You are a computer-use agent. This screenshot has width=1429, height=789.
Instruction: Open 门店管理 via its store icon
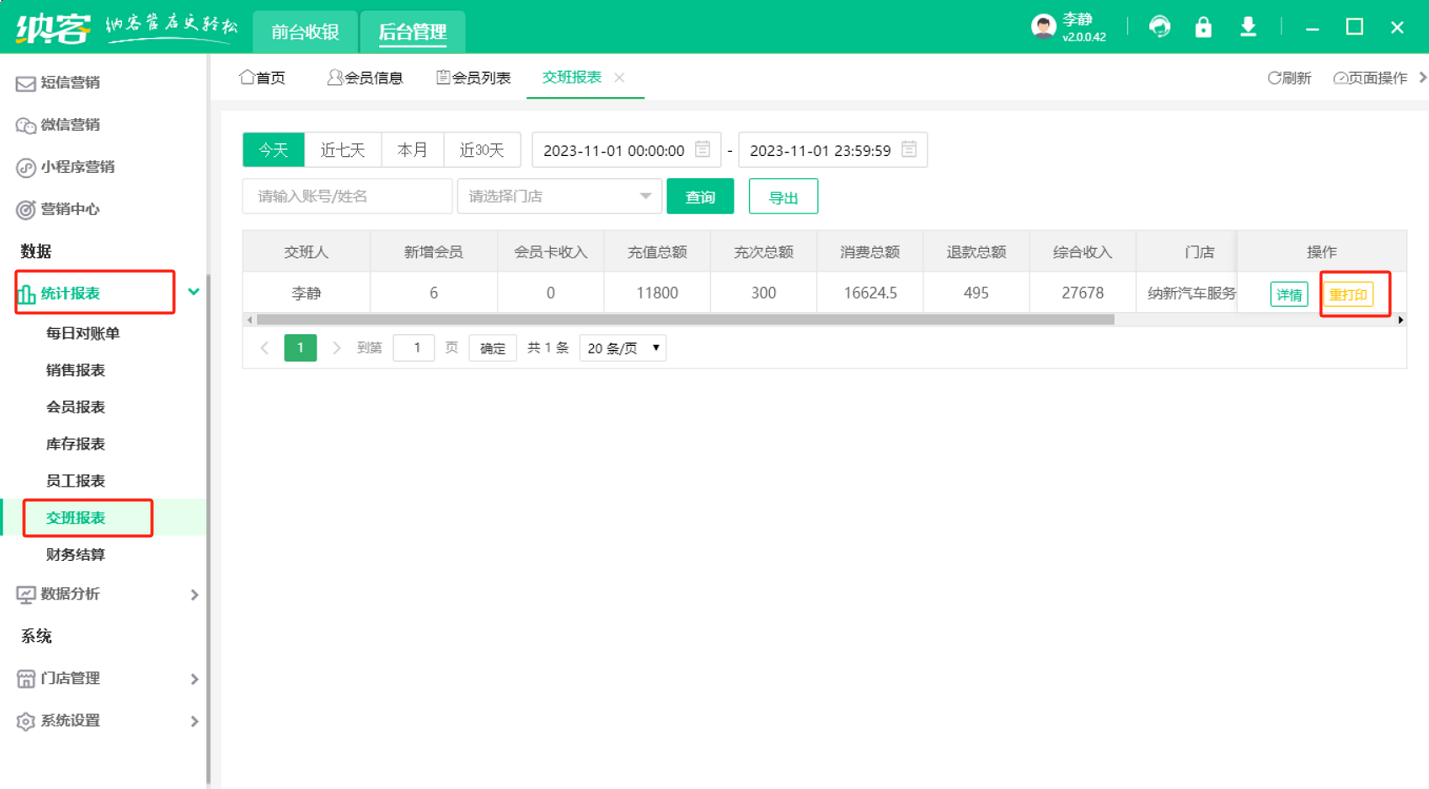[25, 678]
